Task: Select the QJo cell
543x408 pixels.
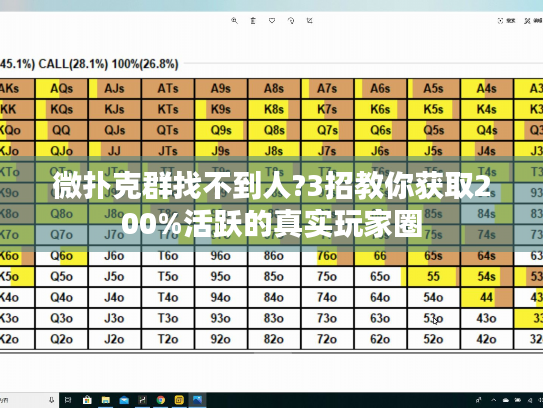Action: coord(62,151)
